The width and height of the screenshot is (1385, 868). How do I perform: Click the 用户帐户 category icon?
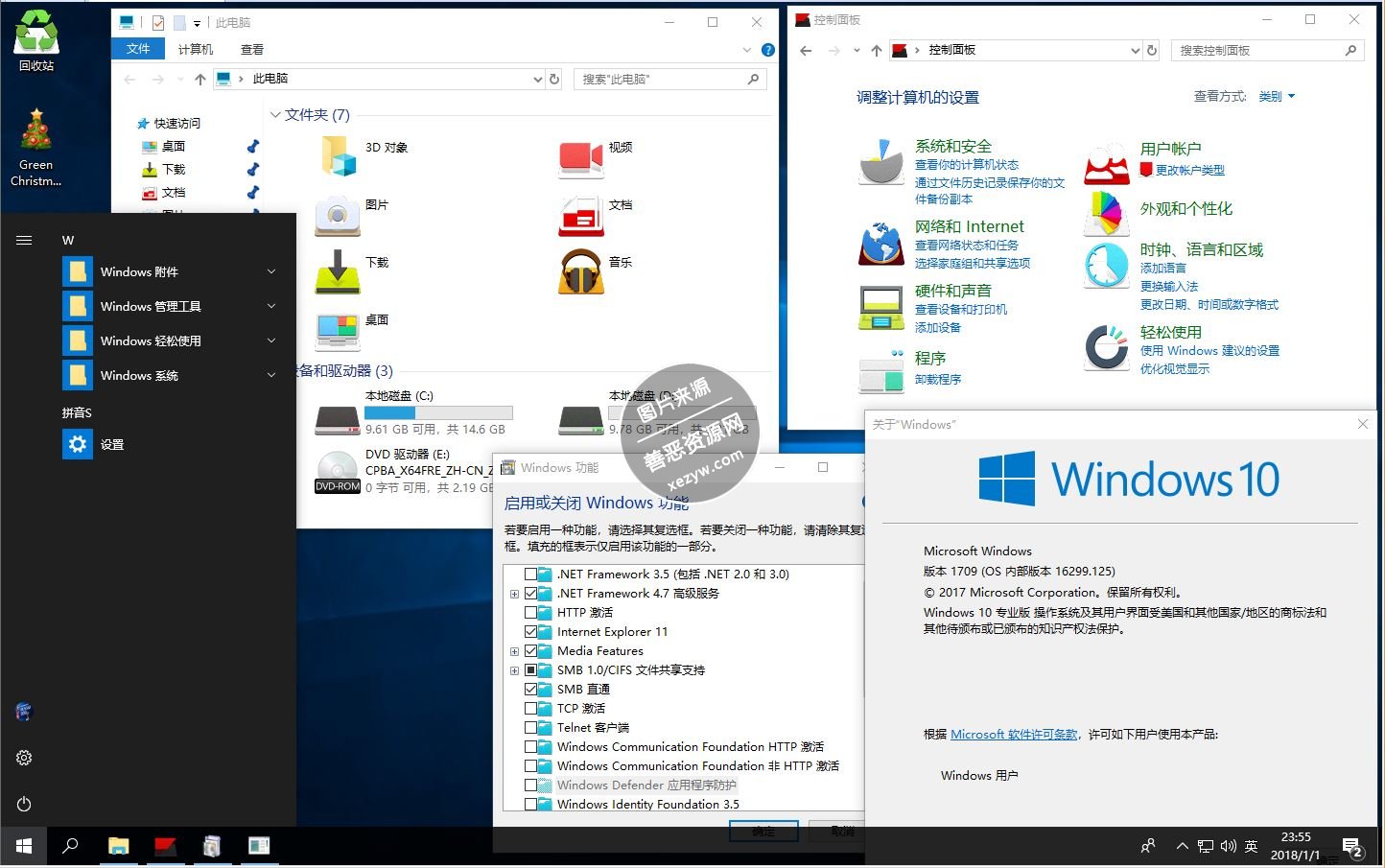coord(1107,163)
